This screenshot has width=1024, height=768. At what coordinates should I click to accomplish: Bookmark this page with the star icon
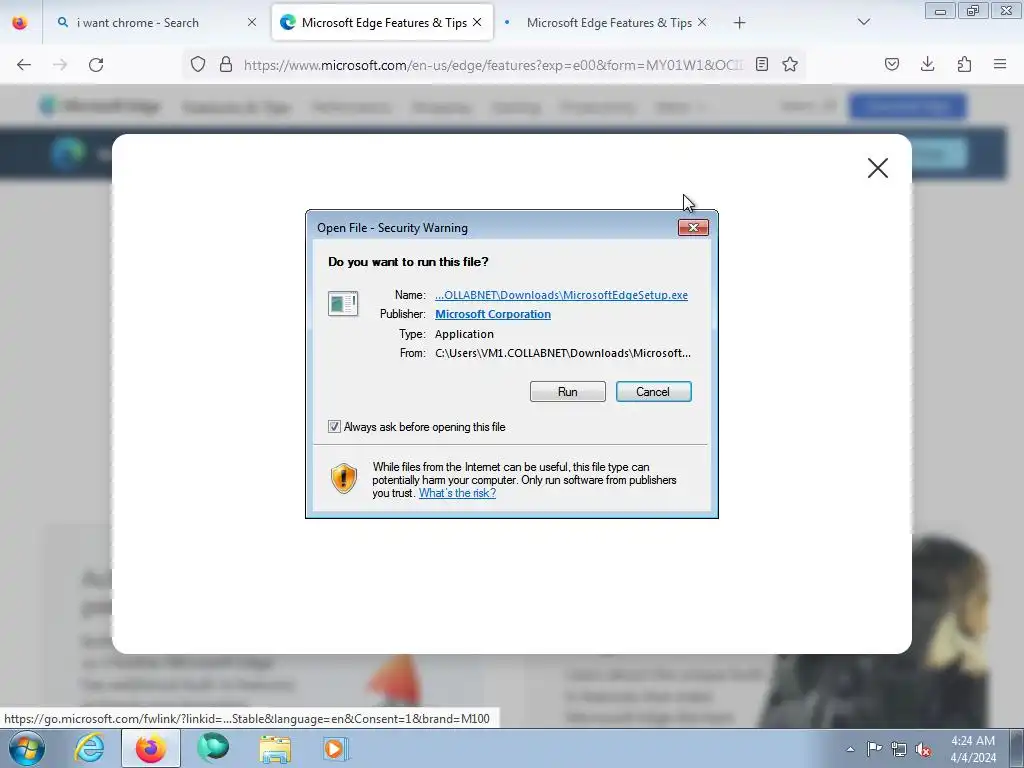point(790,64)
